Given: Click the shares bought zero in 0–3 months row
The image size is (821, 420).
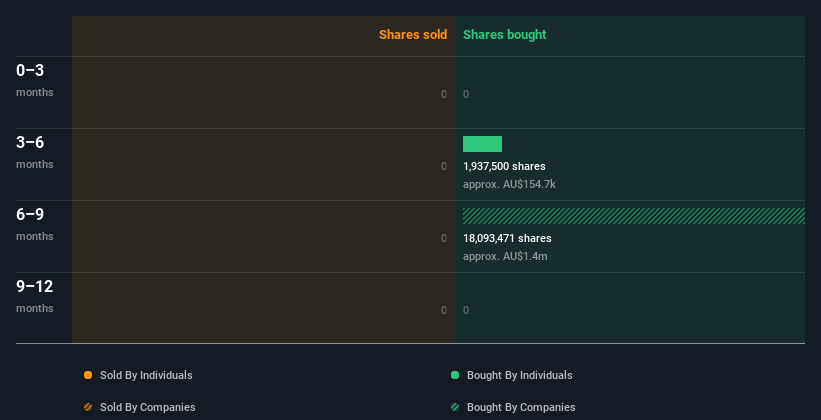Looking at the screenshot, I should 466,94.
